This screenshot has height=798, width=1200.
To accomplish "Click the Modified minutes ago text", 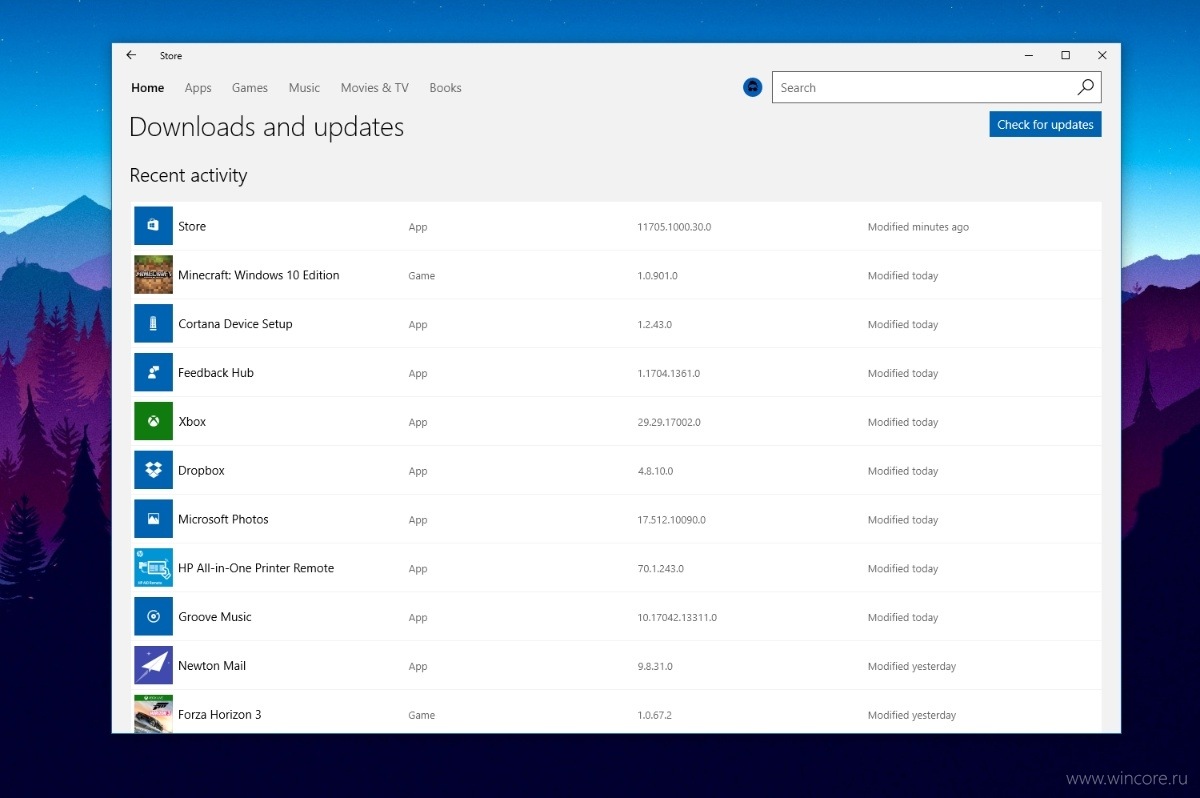I will 918,227.
